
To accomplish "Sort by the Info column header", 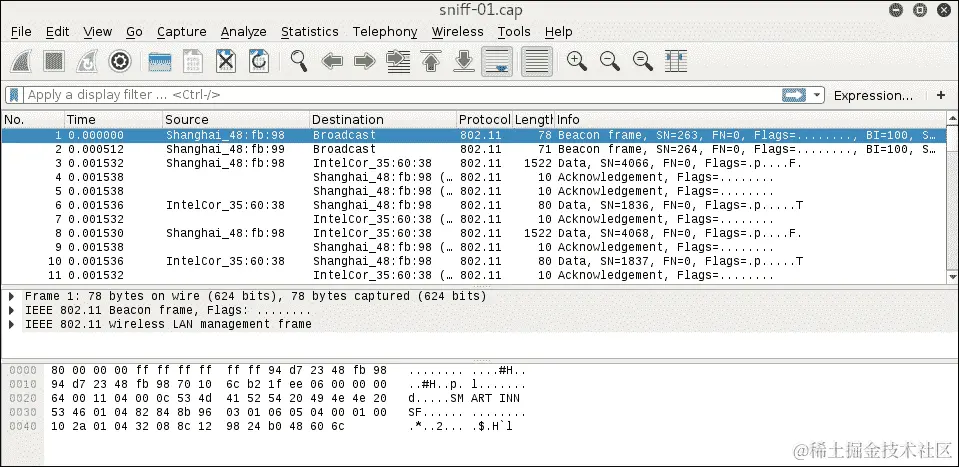I will pyautogui.click(x=750, y=119).
